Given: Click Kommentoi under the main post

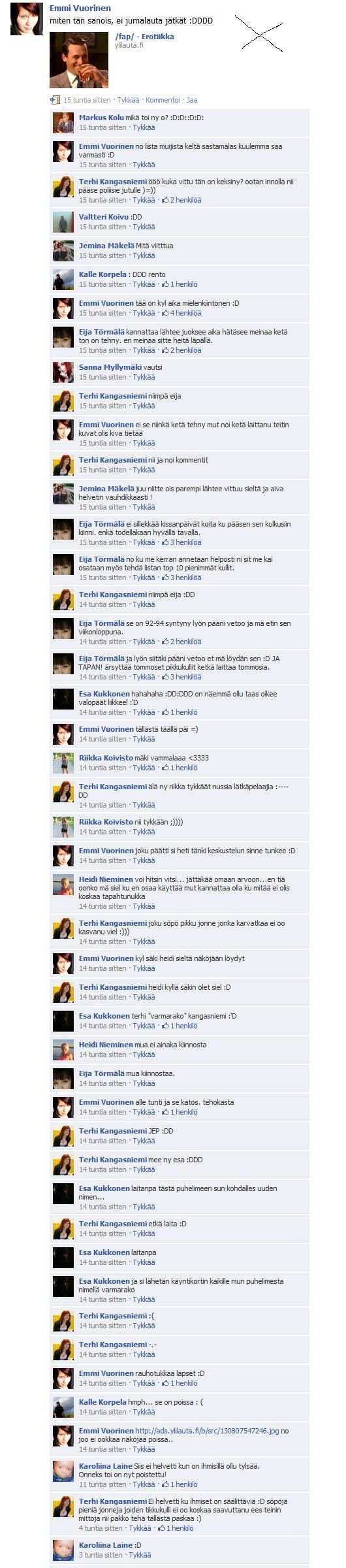Looking at the screenshot, I should [x=163, y=101].
